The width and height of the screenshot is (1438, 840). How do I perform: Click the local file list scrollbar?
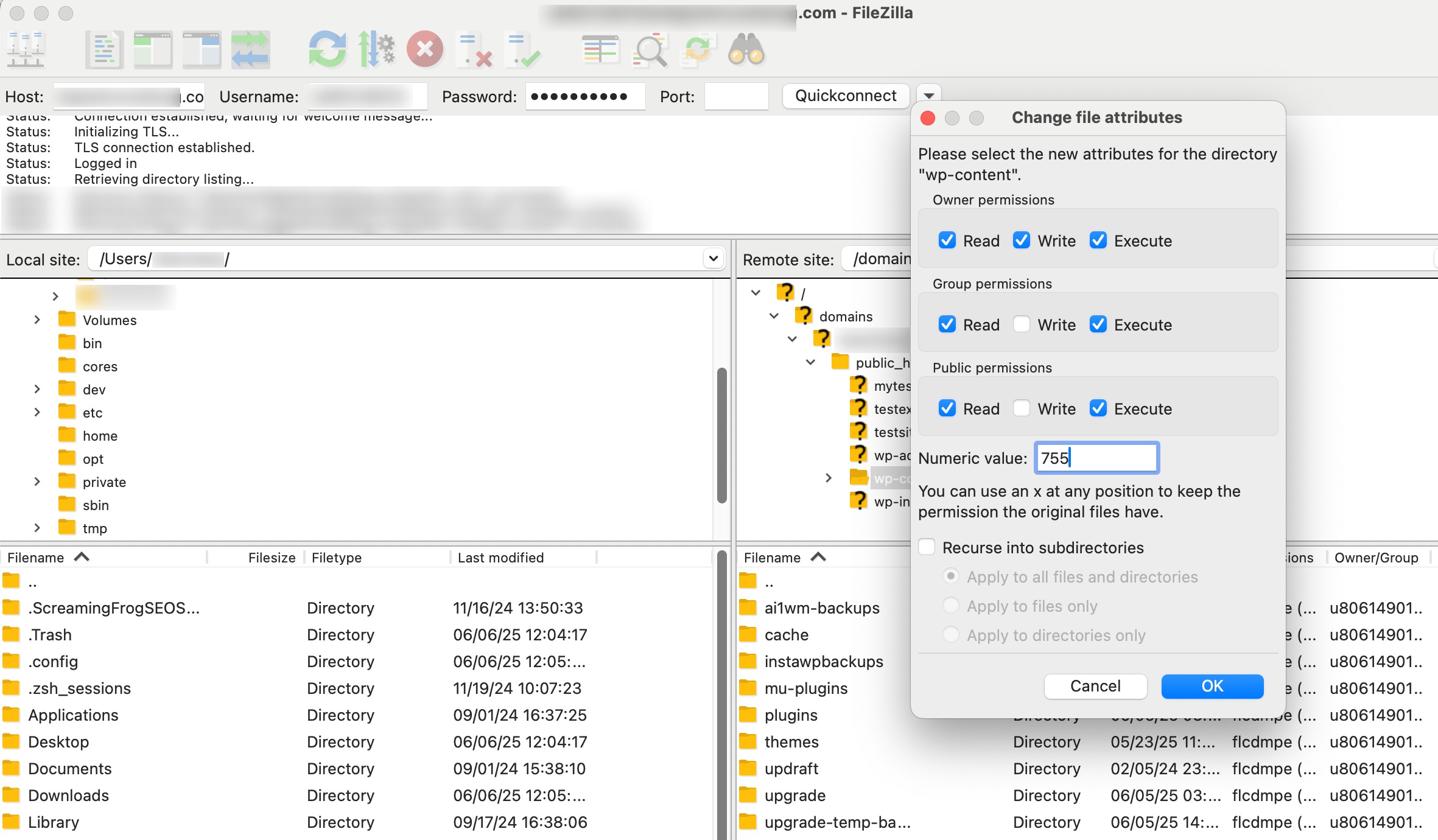point(721,694)
